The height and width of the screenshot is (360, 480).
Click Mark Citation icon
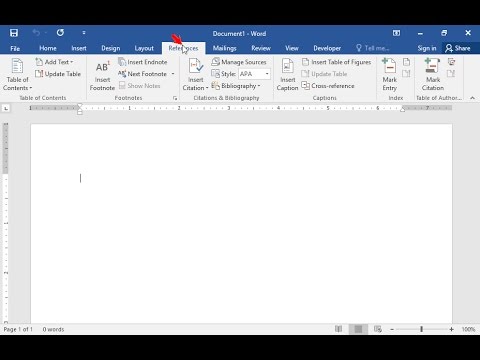[433, 75]
